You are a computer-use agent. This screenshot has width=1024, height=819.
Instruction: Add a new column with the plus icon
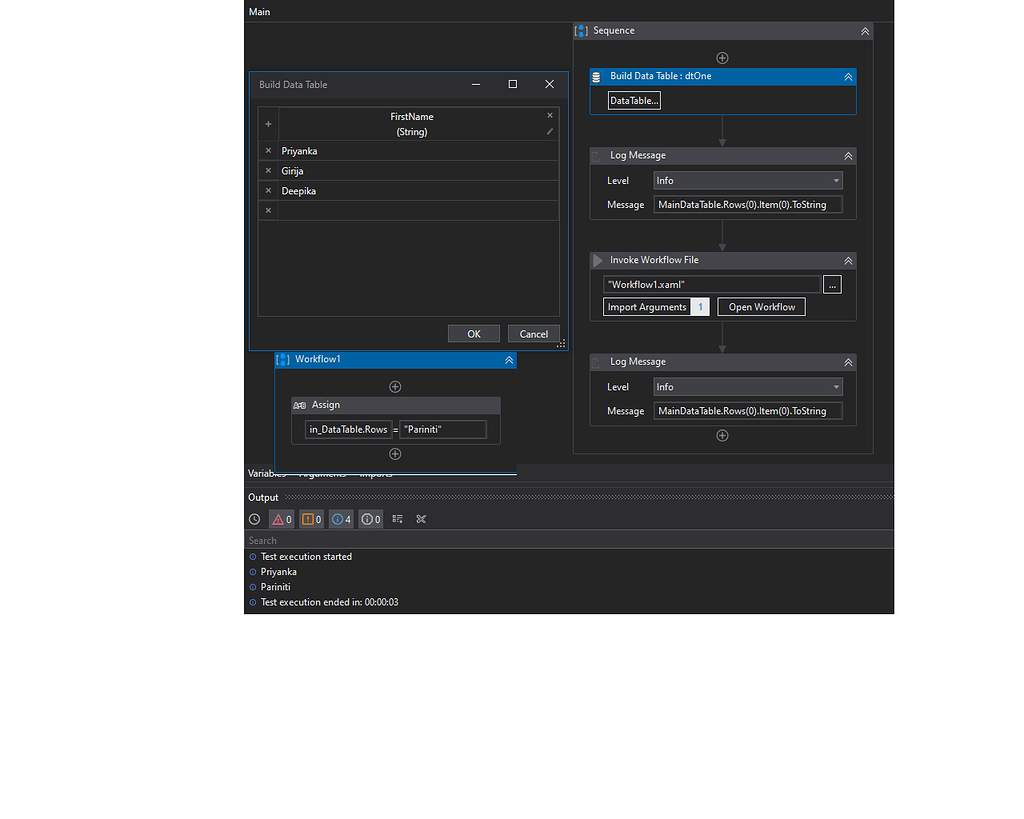coord(267,122)
